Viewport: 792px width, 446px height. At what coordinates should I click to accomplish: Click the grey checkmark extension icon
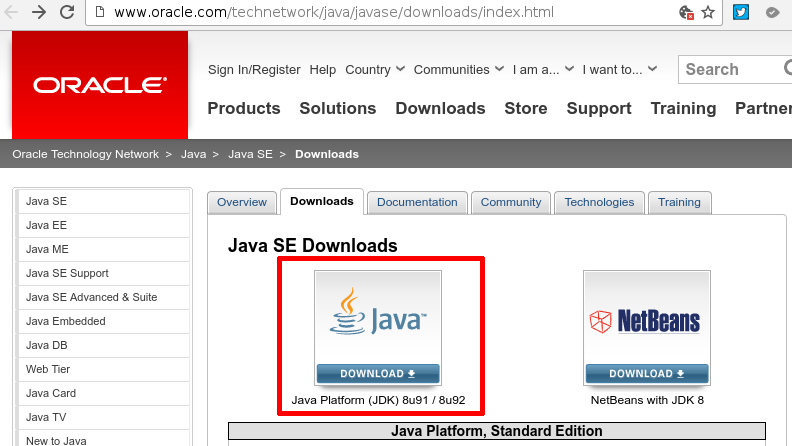(x=772, y=12)
